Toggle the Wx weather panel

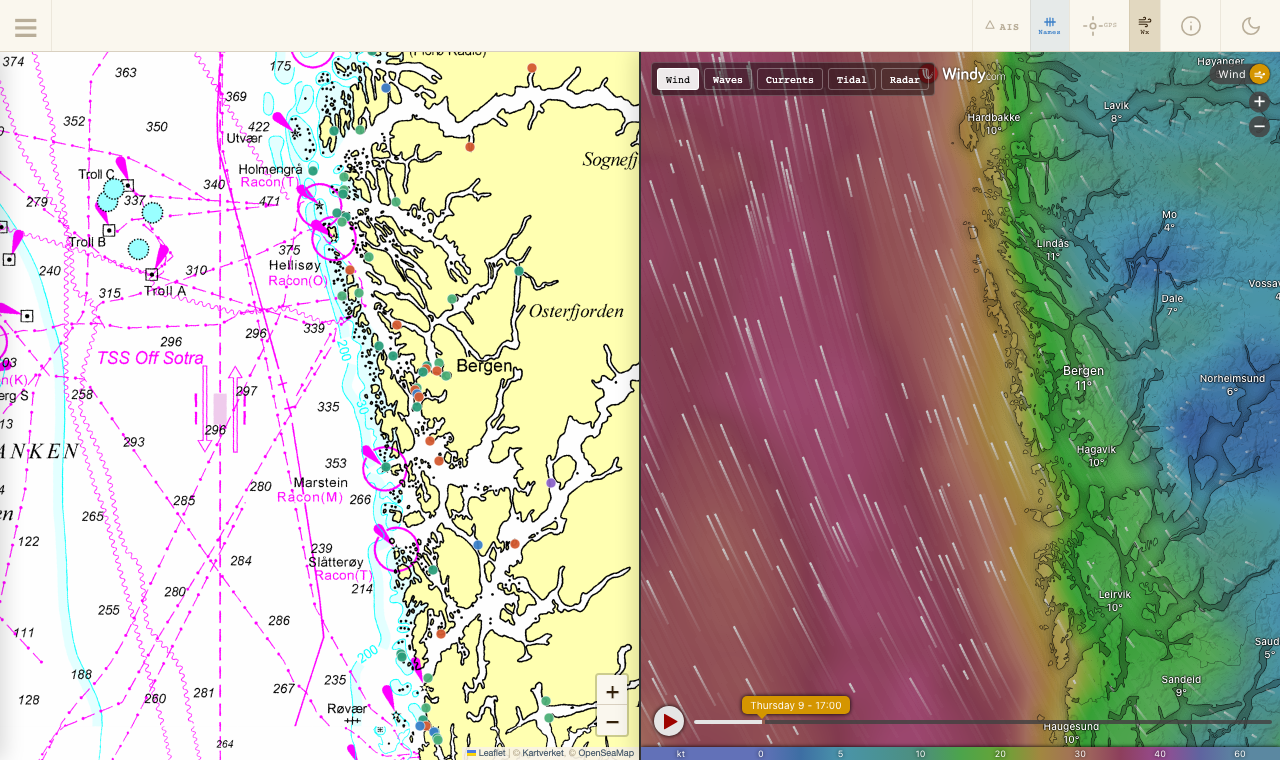(1144, 26)
